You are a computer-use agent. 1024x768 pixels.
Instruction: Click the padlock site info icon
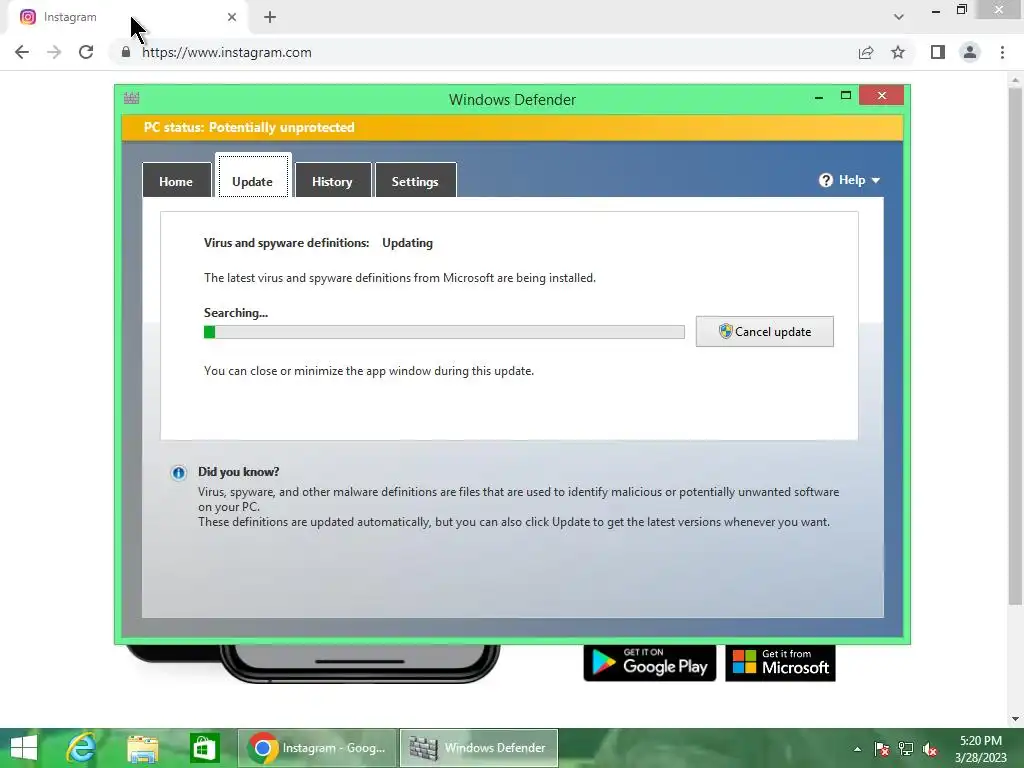tap(126, 52)
